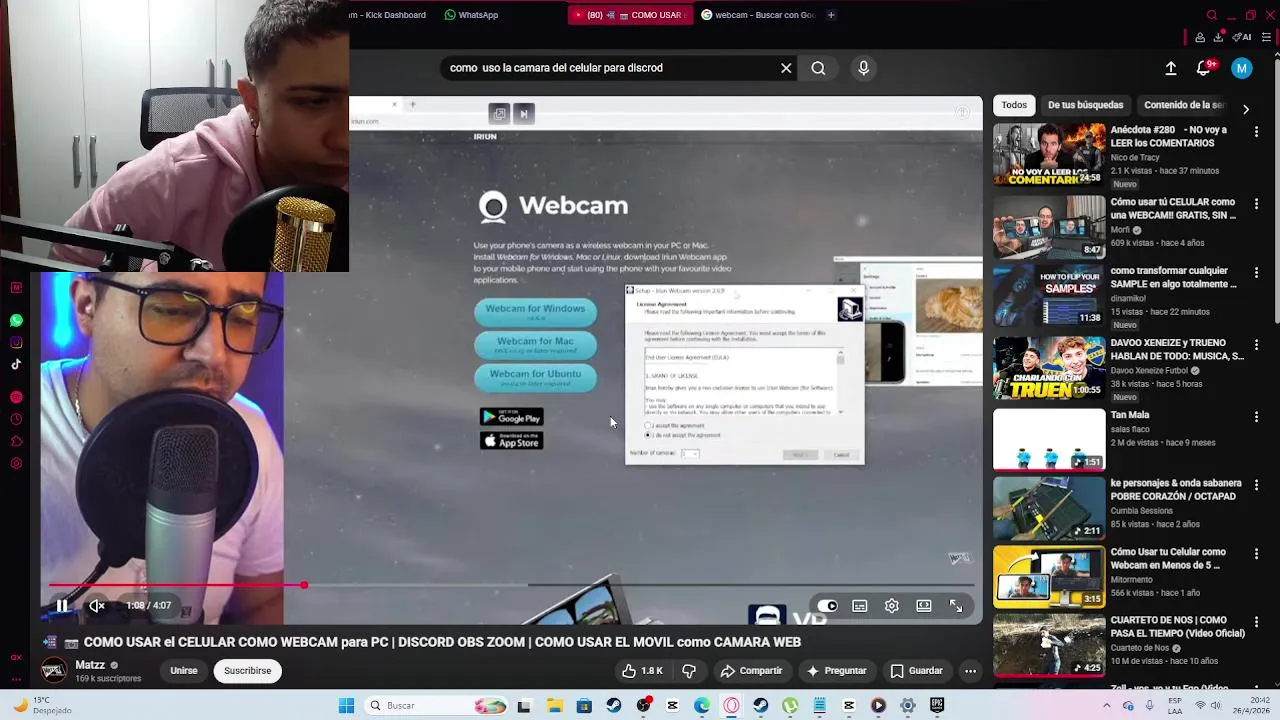The width and height of the screenshot is (1280, 720).
Task: Open browser downloads icon in toolbar
Action: tap(1219, 37)
